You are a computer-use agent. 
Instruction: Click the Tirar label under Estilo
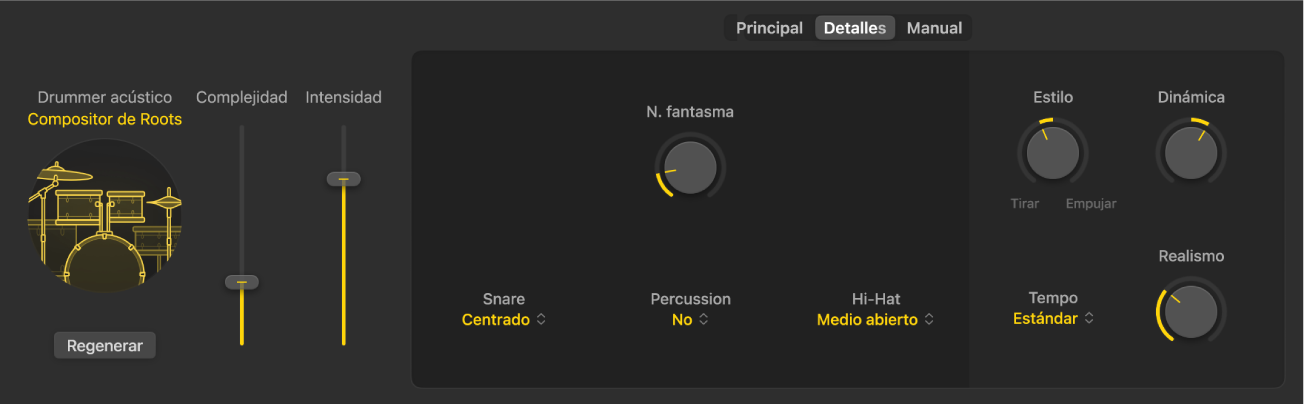(1024, 204)
